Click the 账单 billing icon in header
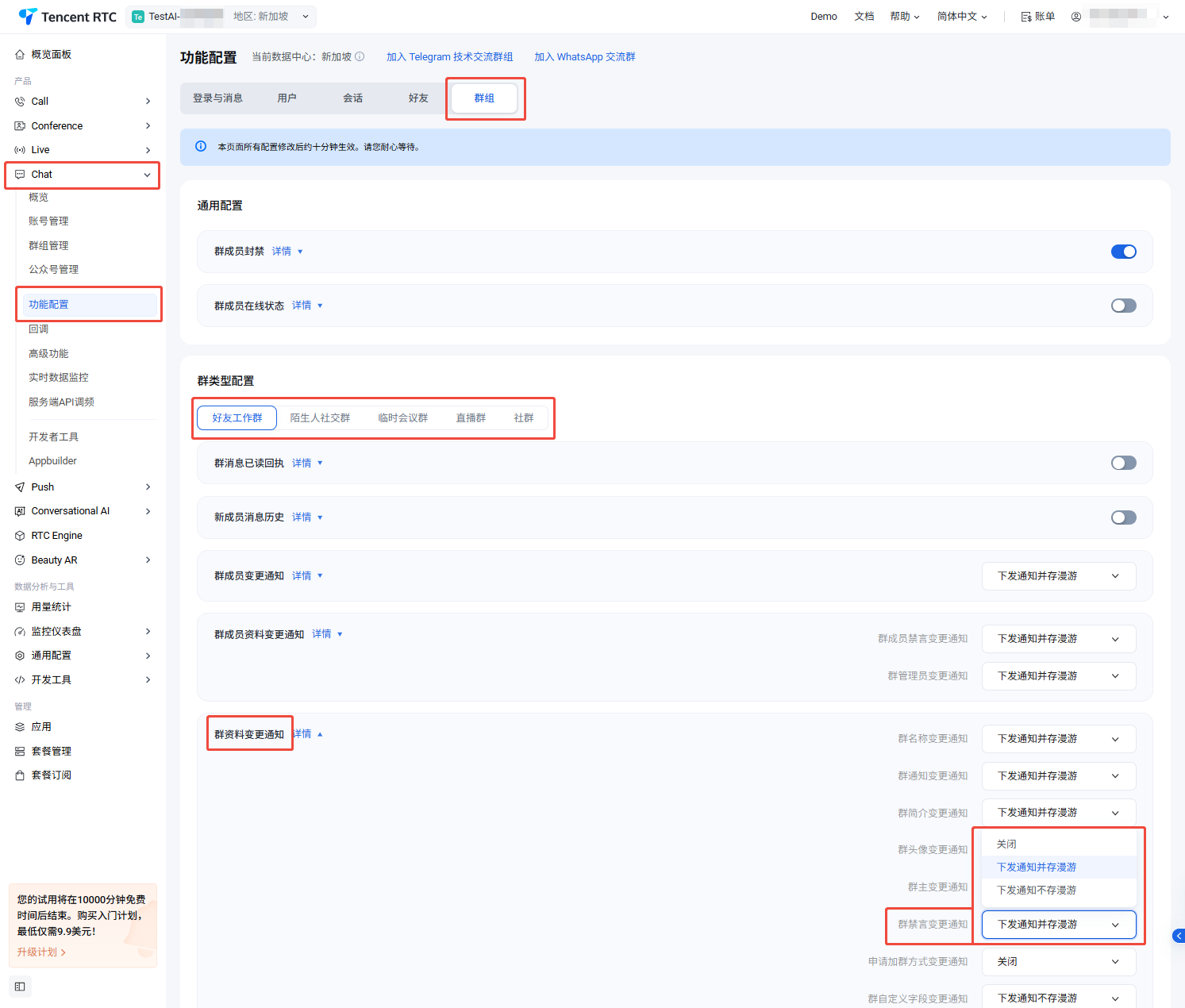The height and width of the screenshot is (1008, 1185). click(x=1026, y=17)
